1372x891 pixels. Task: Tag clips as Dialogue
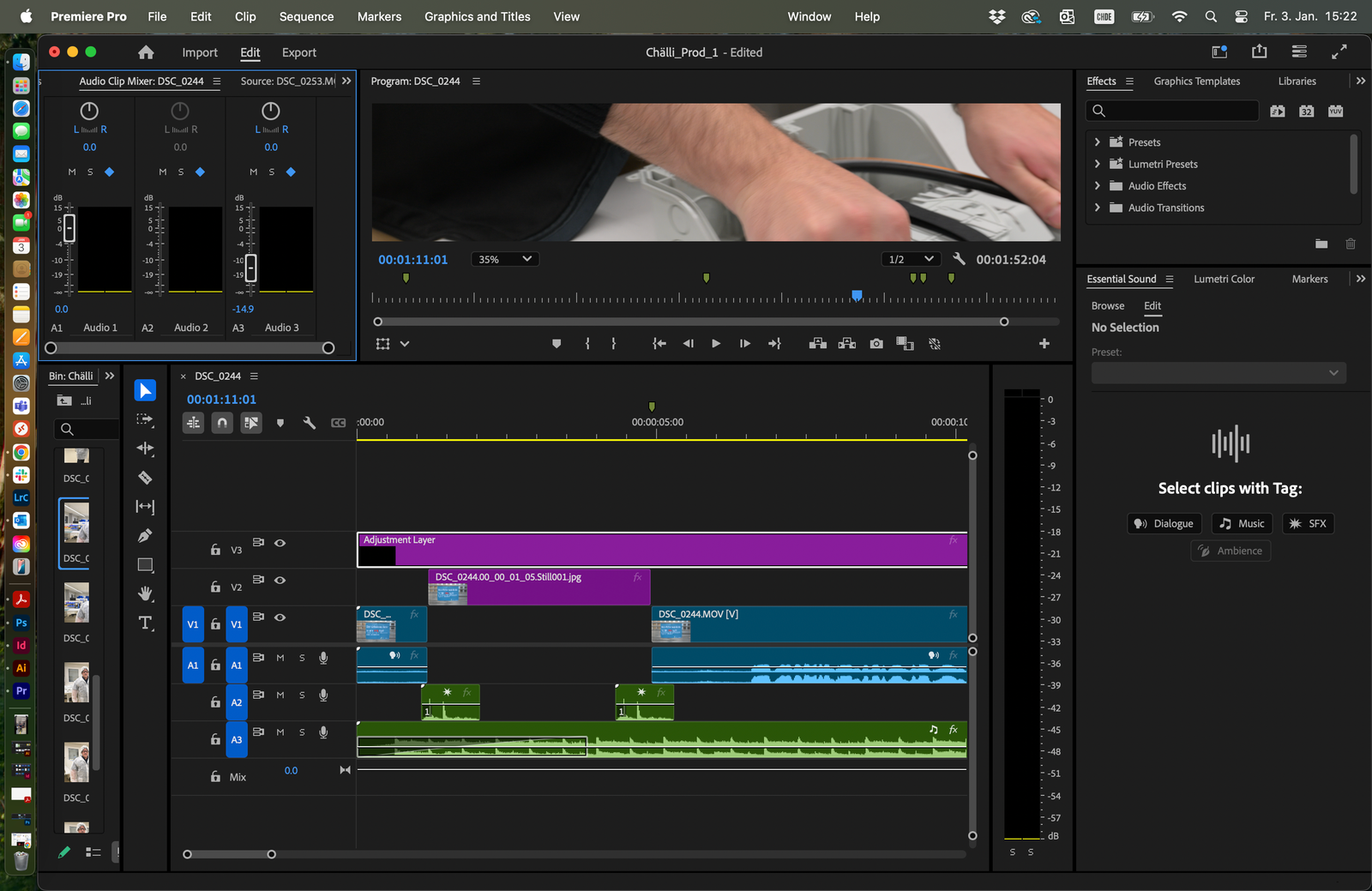(x=1164, y=524)
